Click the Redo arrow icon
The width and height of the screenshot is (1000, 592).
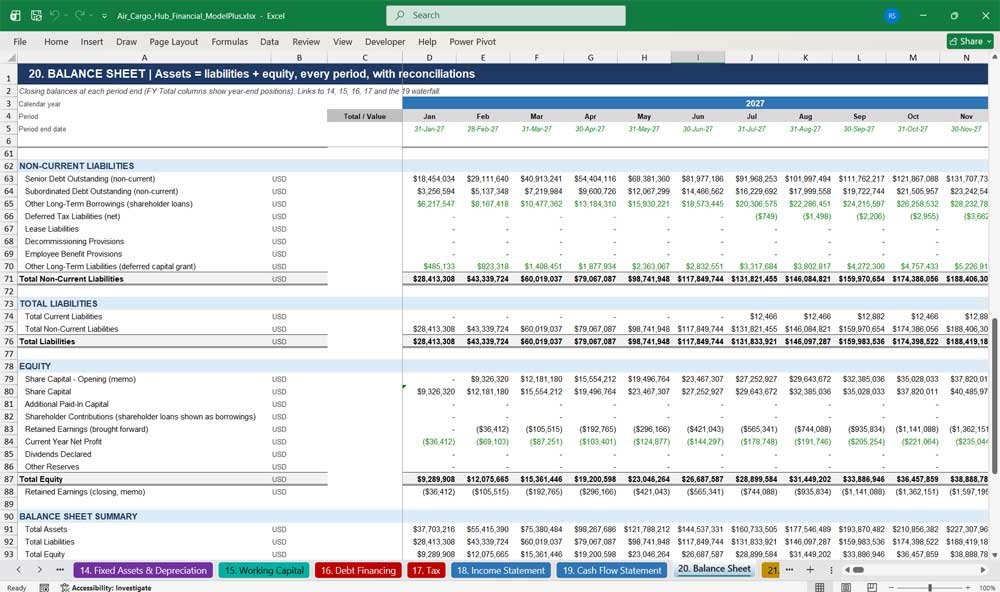(80, 15)
